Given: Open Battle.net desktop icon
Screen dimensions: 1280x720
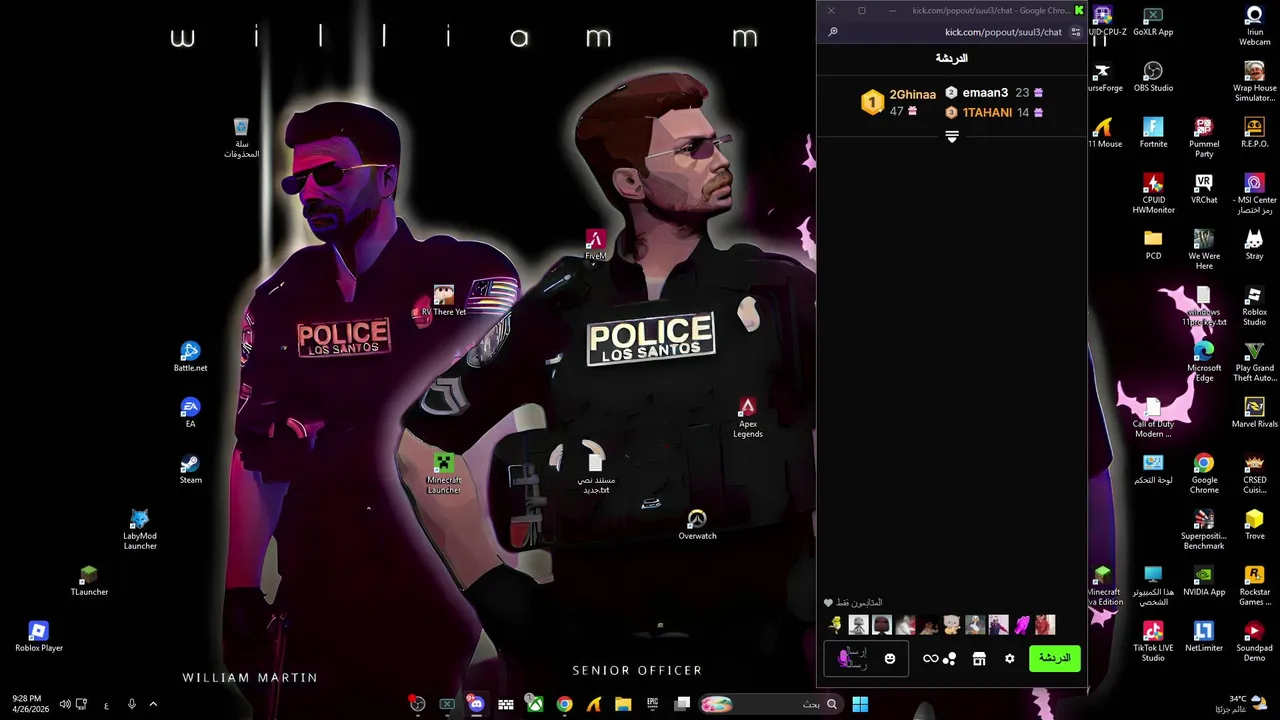Looking at the screenshot, I should (190, 357).
